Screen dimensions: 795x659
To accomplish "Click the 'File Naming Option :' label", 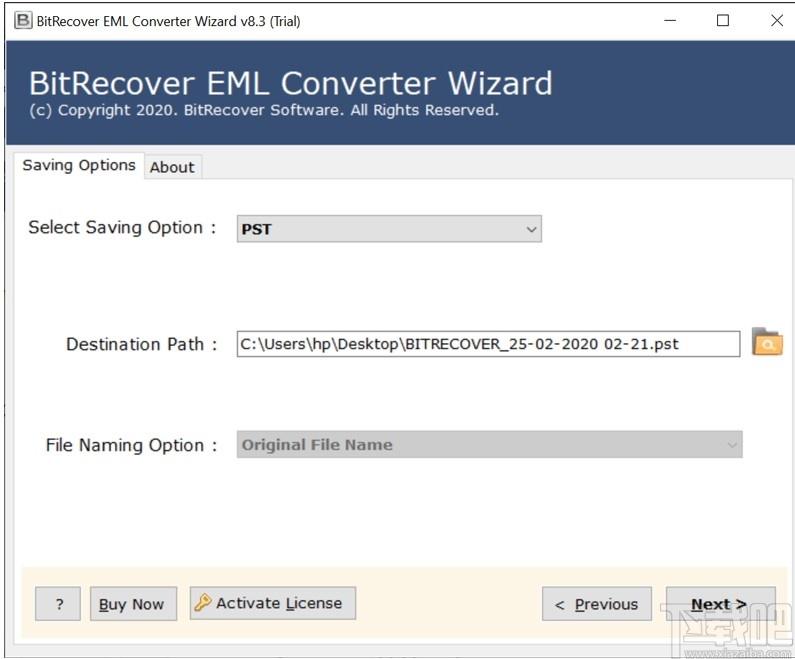I will [x=131, y=445].
